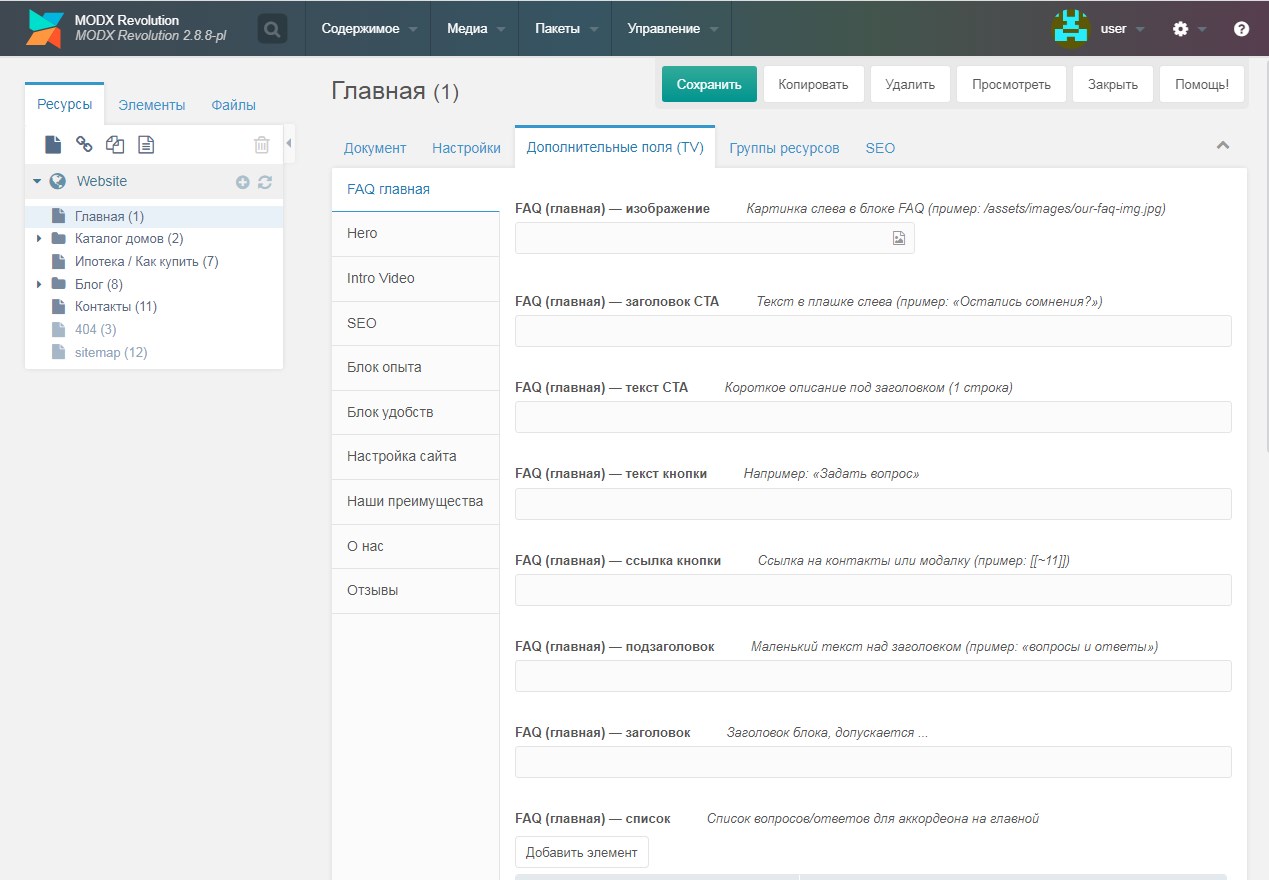Click the Добавить элемент button
This screenshot has height=880, width=1269.
point(581,852)
